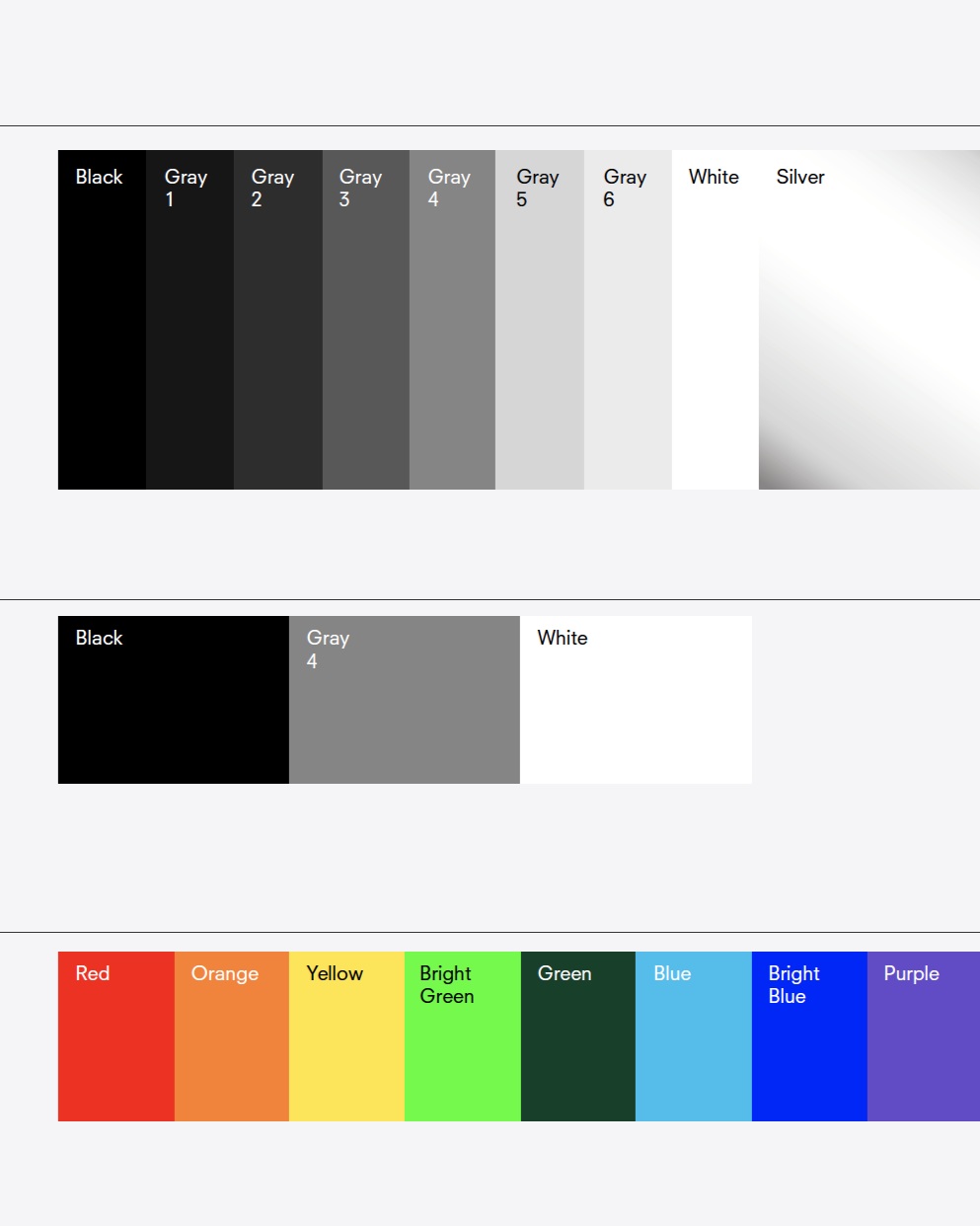Choose the wide White swatch in middle row

(636, 700)
